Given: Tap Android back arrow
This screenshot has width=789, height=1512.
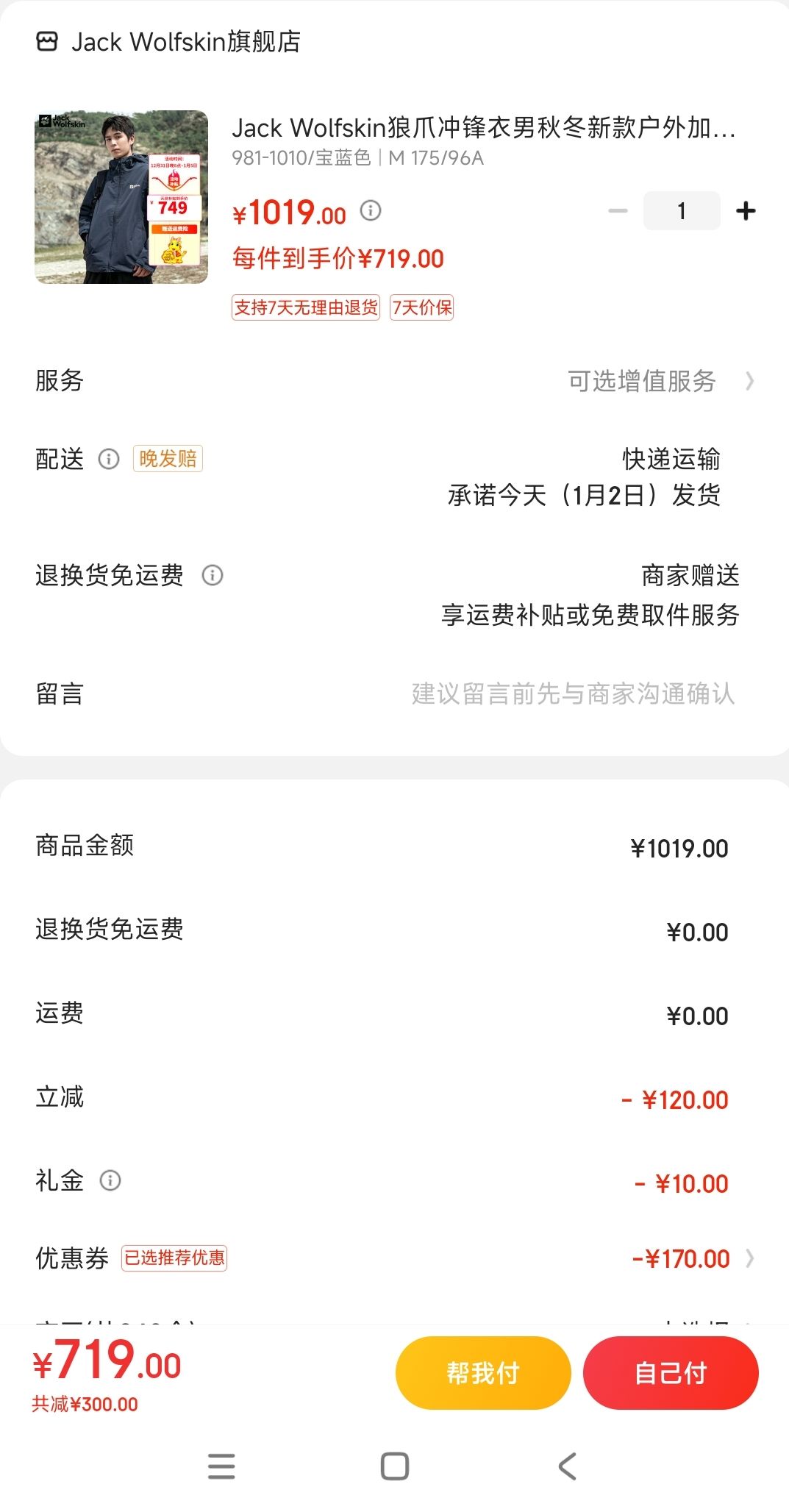Looking at the screenshot, I should (x=567, y=1466).
